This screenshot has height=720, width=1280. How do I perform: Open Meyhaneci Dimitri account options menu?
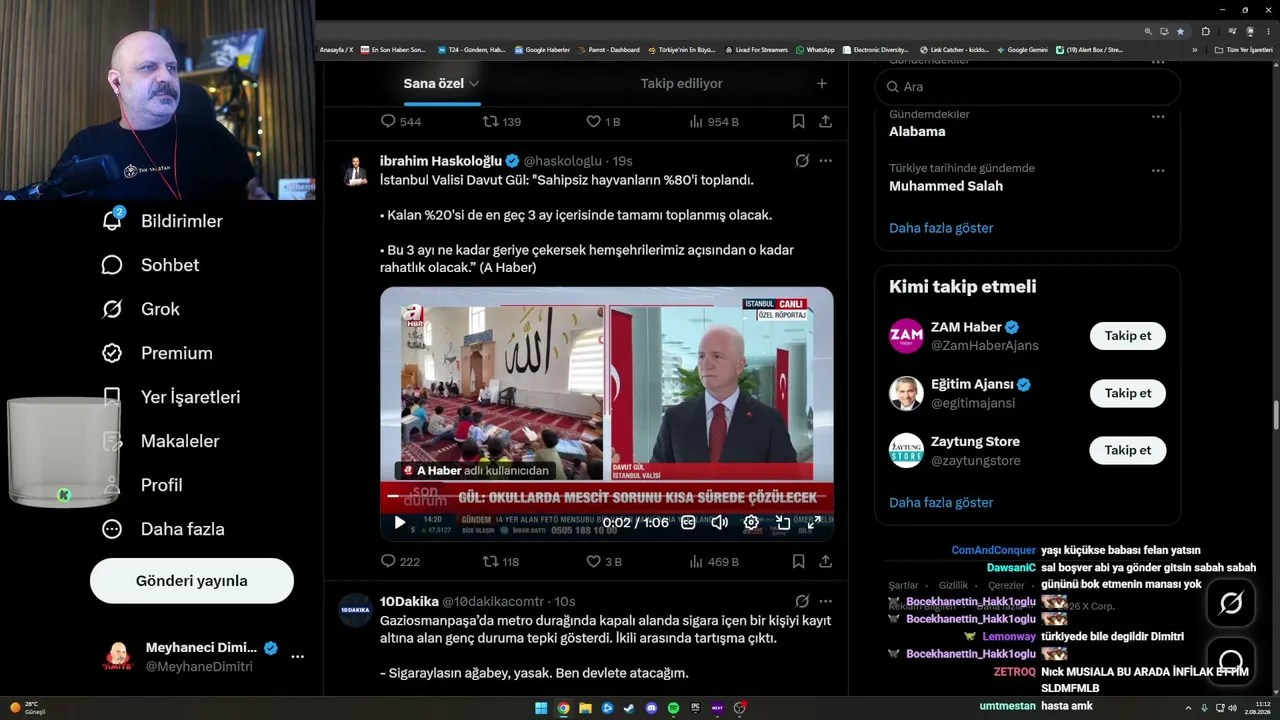(x=297, y=657)
